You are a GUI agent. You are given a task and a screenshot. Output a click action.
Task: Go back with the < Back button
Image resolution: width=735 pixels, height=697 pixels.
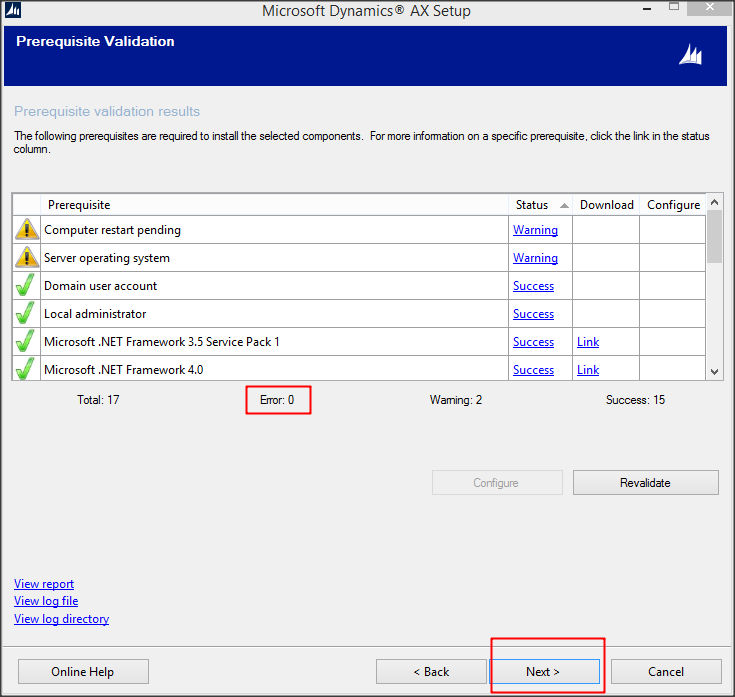click(x=431, y=672)
